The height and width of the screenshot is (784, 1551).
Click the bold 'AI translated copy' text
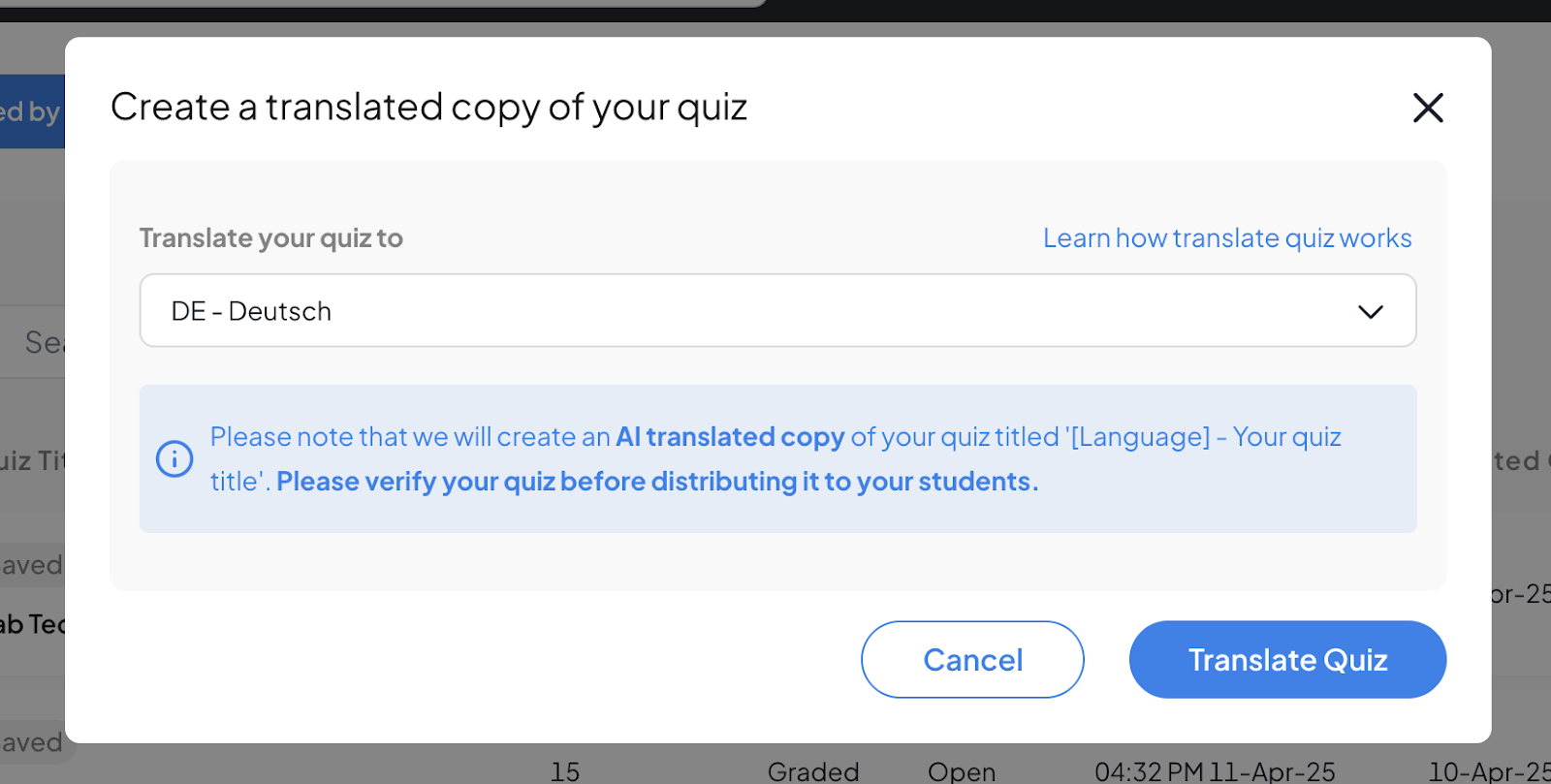pyautogui.click(x=730, y=437)
